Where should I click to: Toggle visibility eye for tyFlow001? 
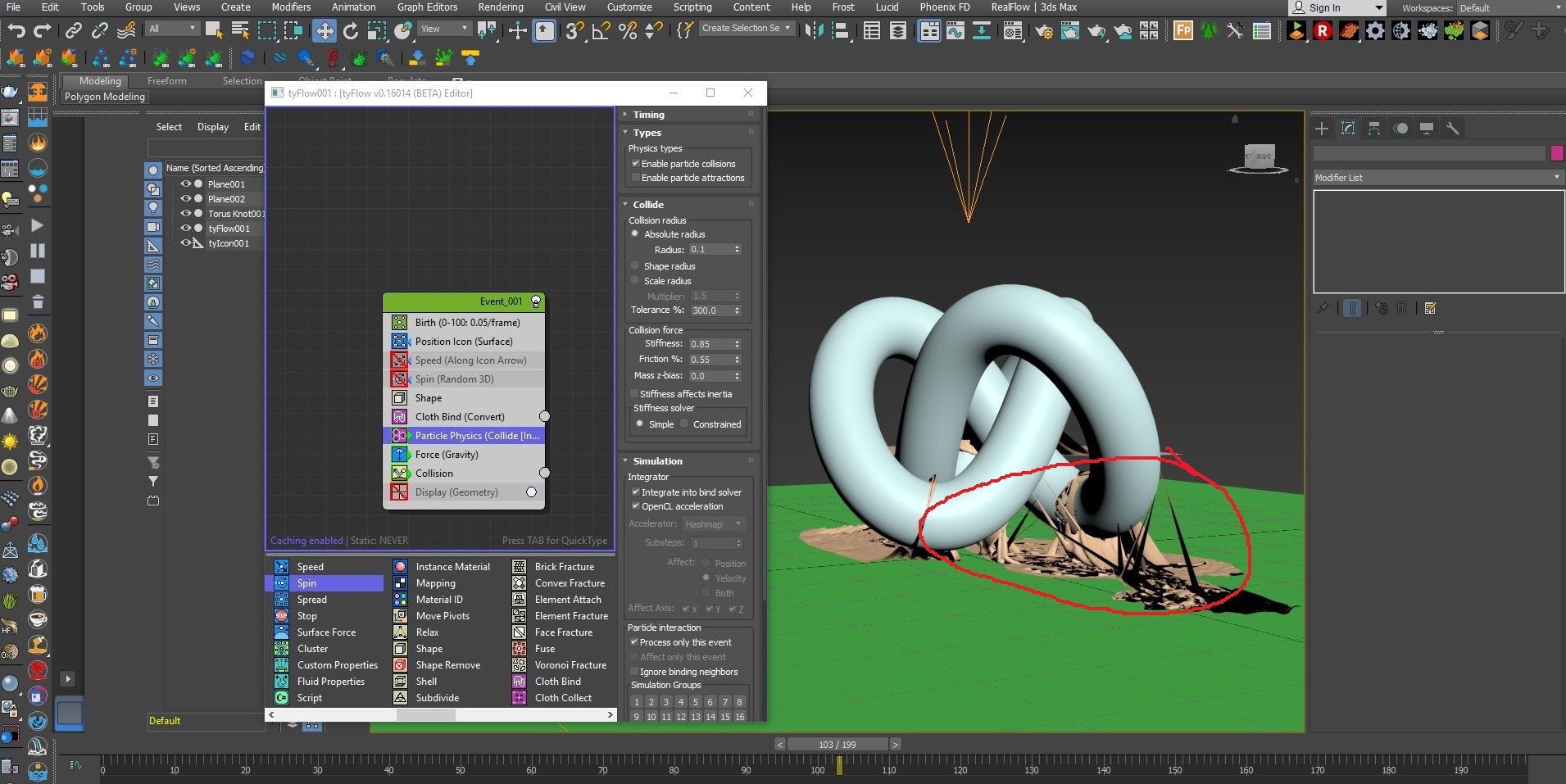point(186,229)
